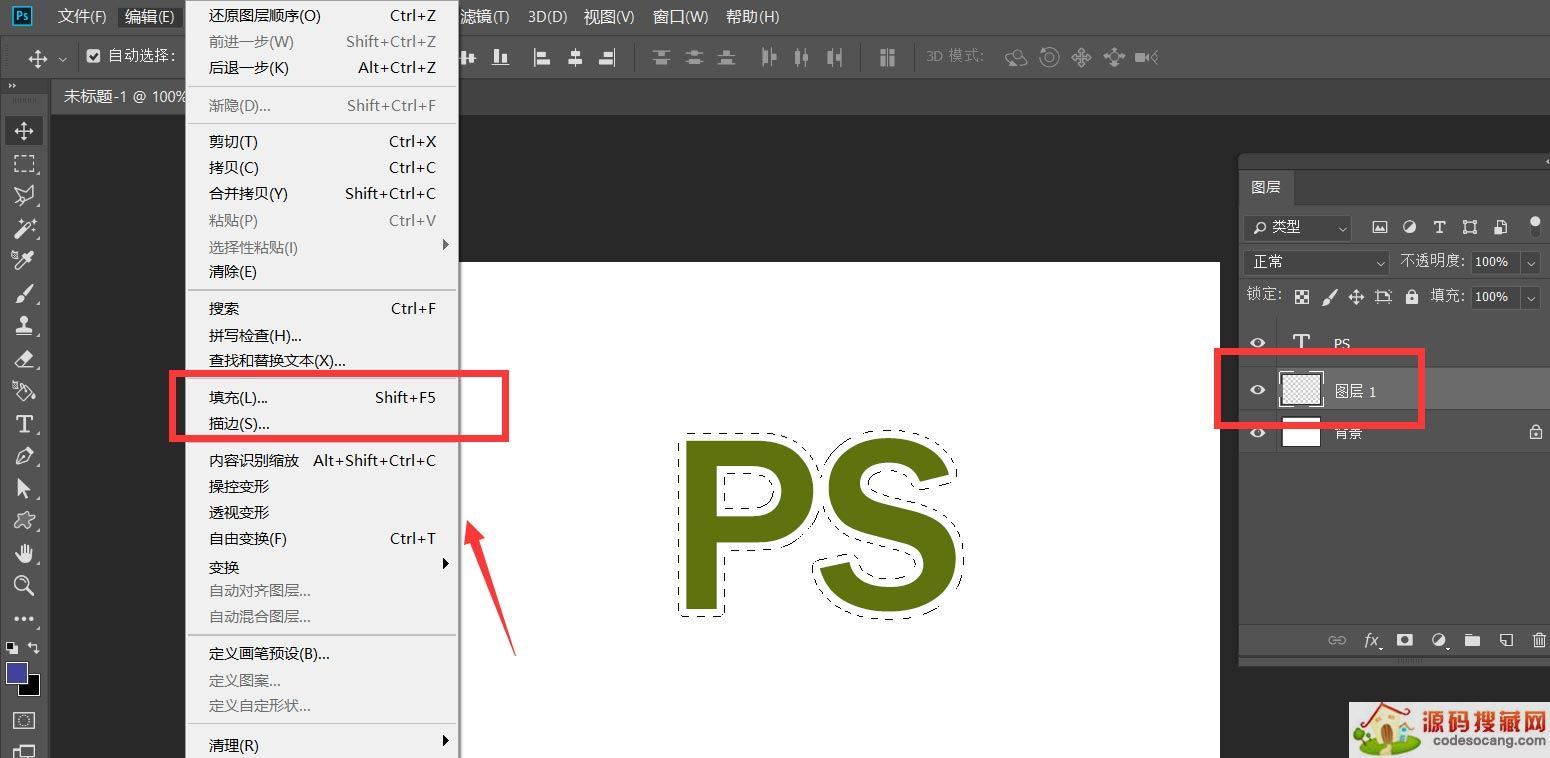The image size is (1550, 758).
Task: Toggle Quick Mask mode
Action: [x=24, y=720]
